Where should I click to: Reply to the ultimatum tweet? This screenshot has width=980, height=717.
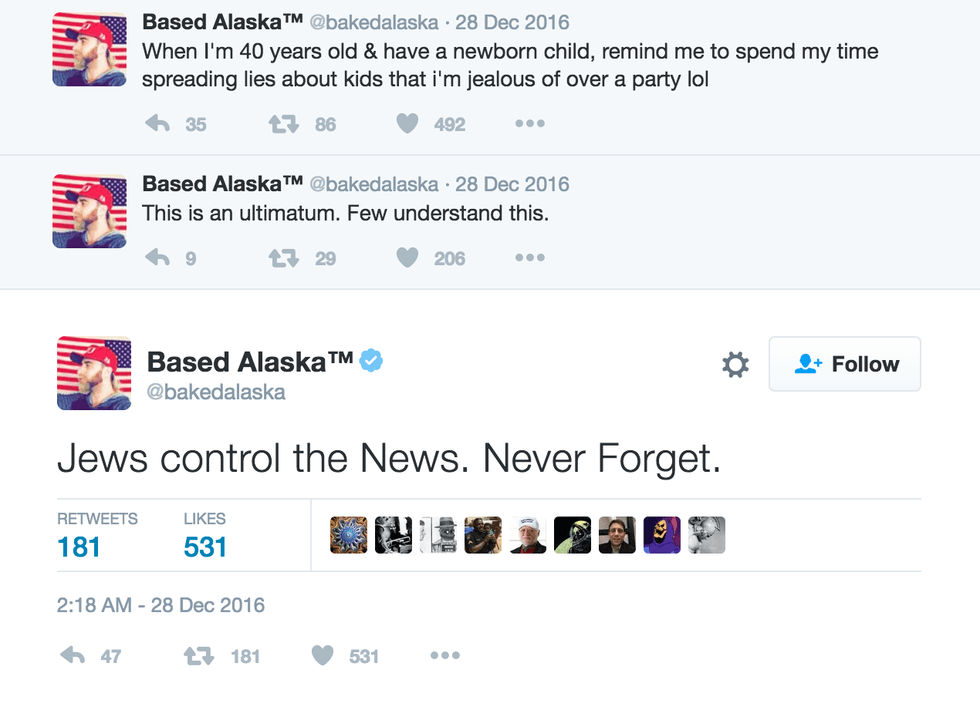click(x=158, y=258)
